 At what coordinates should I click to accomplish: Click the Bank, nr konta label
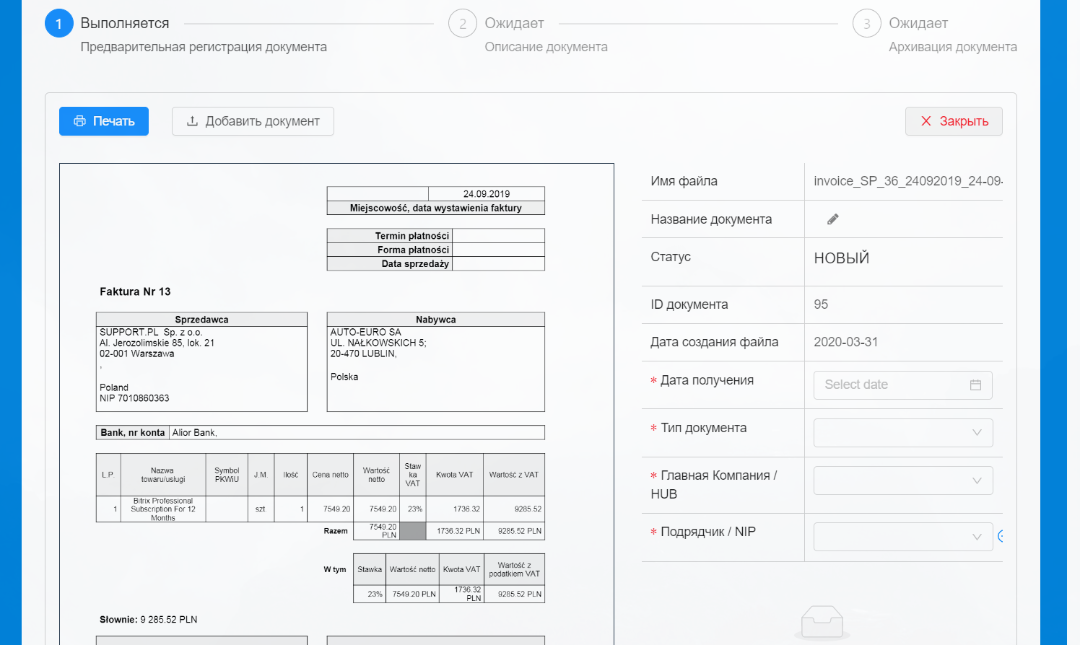coord(133,433)
